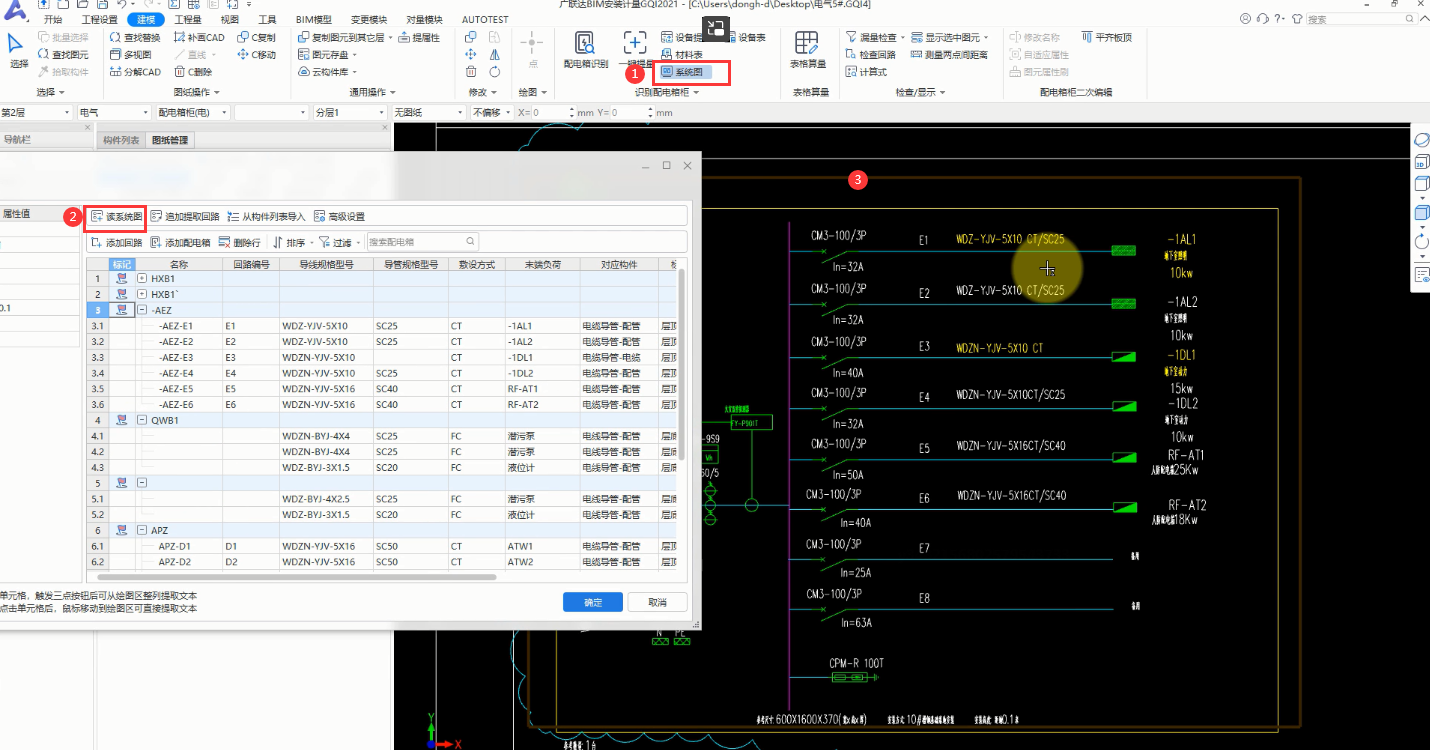Expand the HXB1 row in row 1
The width and height of the screenshot is (1430, 750).
(x=142, y=279)
